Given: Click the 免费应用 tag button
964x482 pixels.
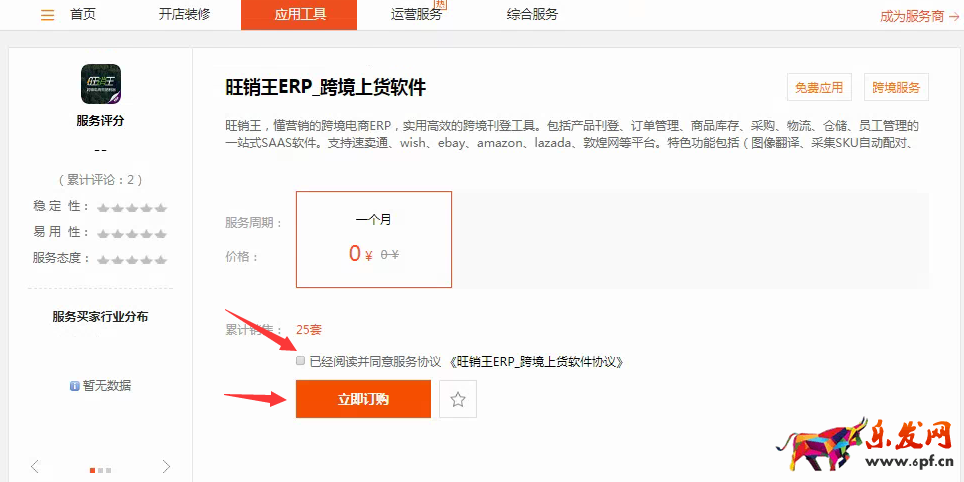Looking at the screenshot, I should [x=818, y=87].
